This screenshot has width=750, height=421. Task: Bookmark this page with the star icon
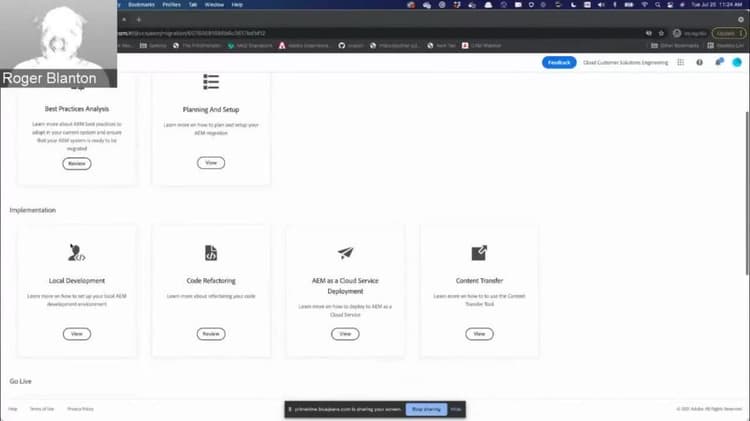click(x=661, y=33)
